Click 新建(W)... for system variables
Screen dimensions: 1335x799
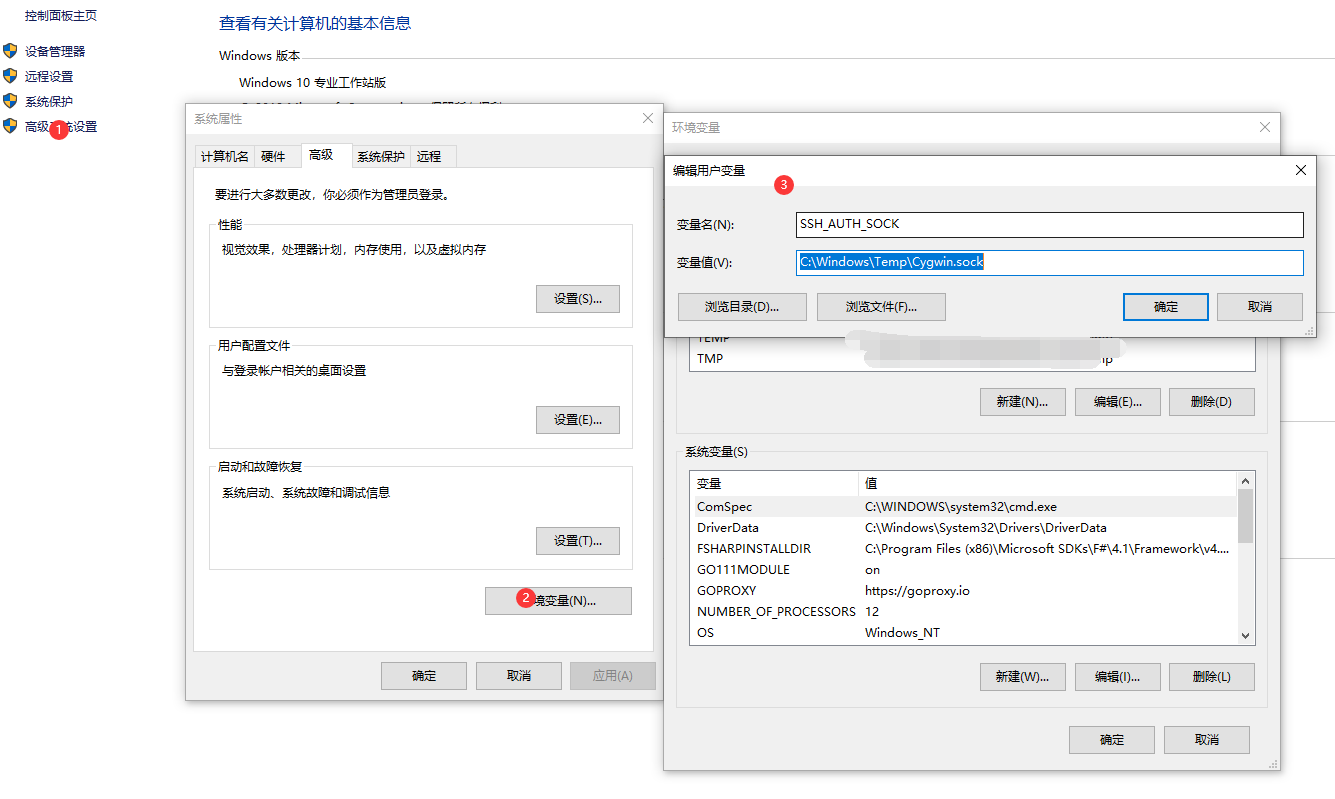[x=1022, y=676]
